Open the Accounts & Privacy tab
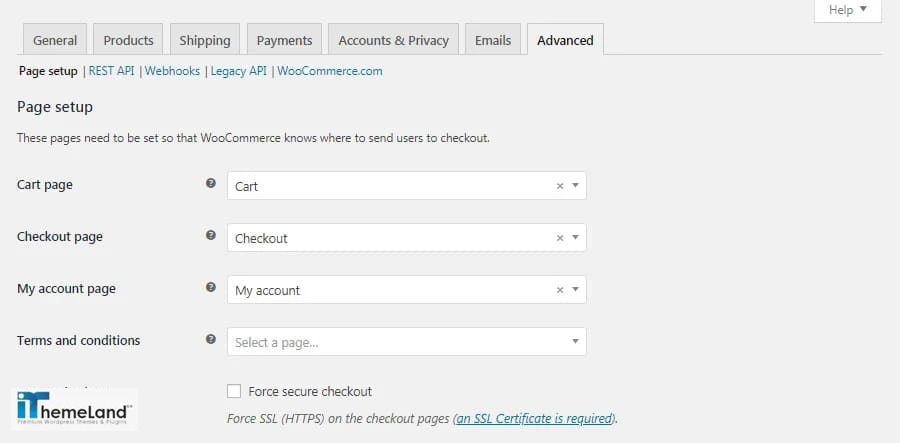This screenshot has width=900, height=443. [393, 40]
